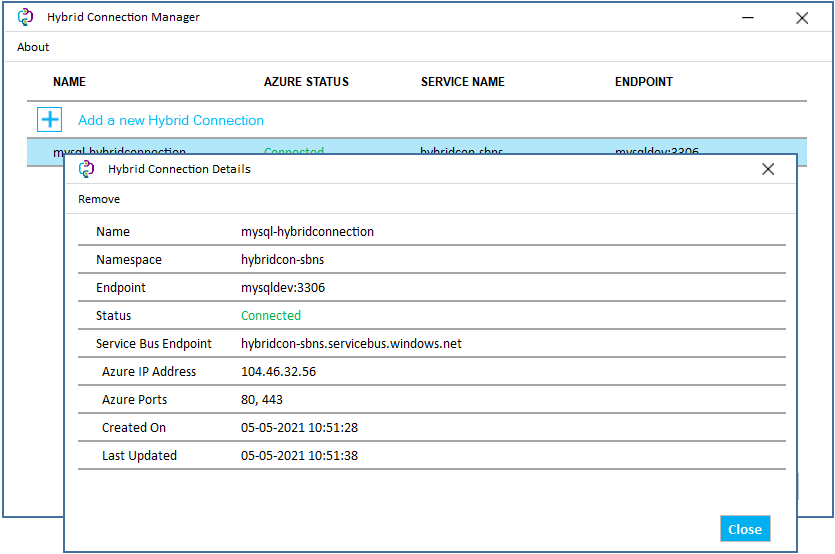Click the SERVICE NAME column header

(x=463, y=82)
